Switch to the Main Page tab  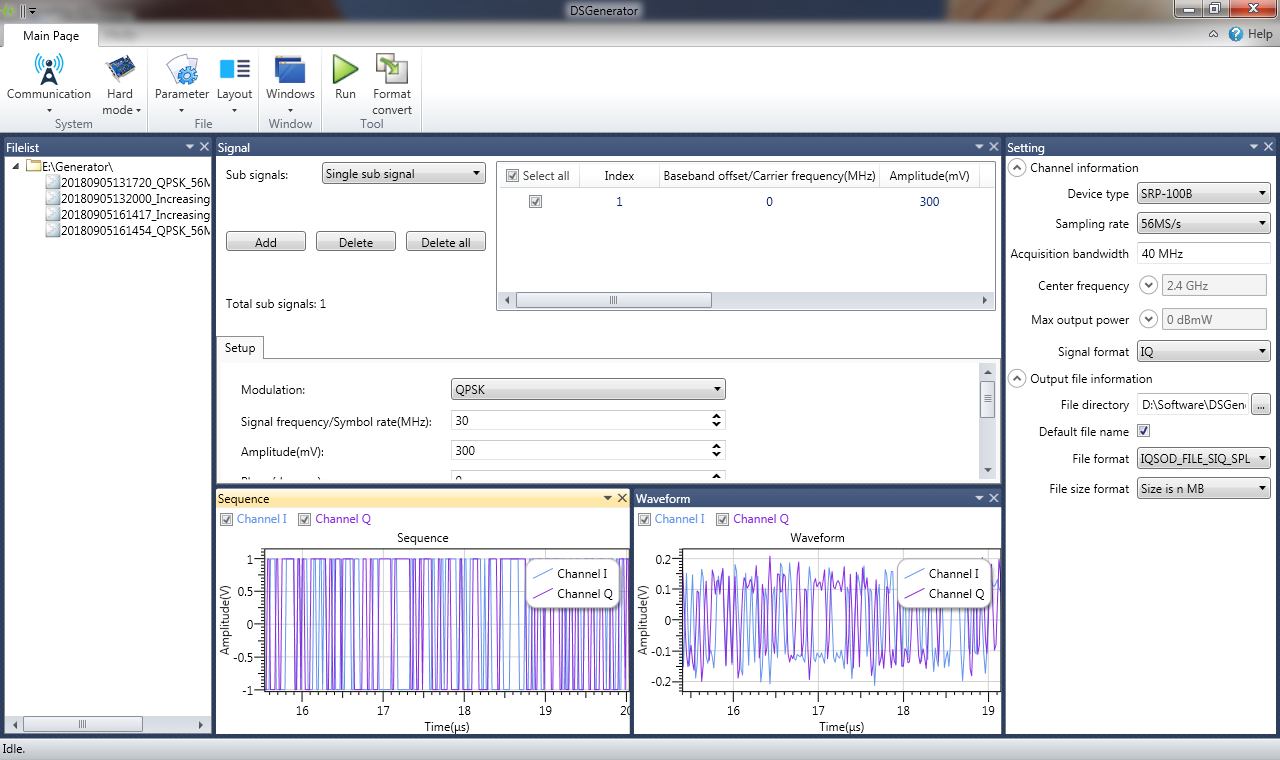(x=51, y=35)
